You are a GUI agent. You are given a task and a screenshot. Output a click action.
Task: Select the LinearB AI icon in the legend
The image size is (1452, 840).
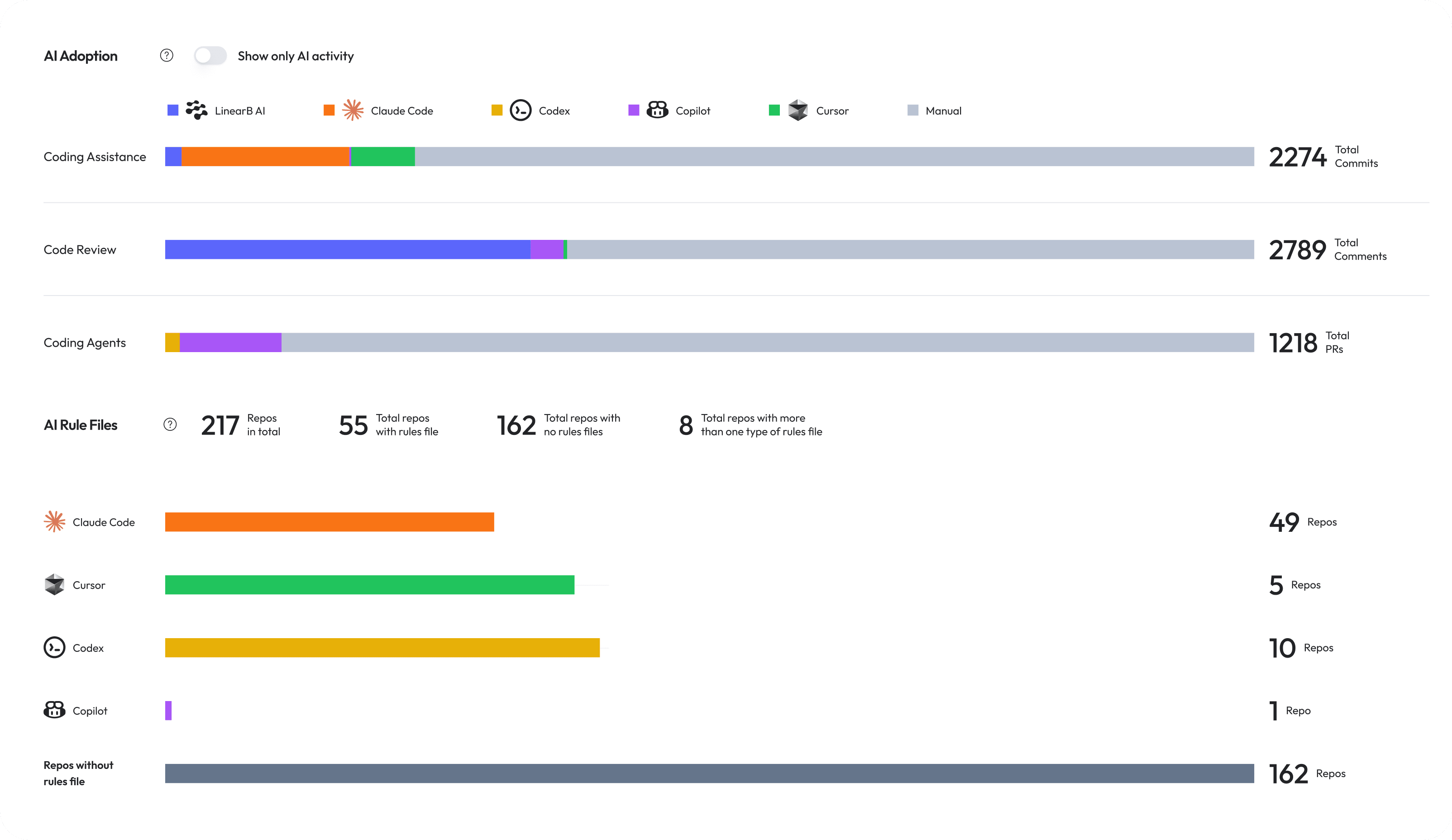(196, 110)
